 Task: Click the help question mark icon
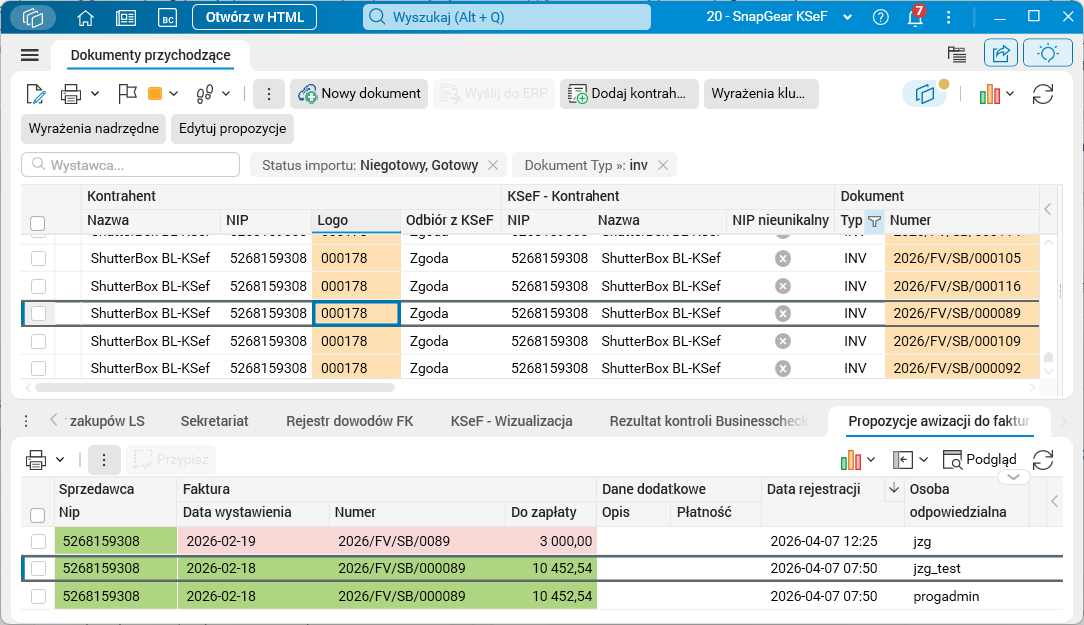[x=880, y=17]
